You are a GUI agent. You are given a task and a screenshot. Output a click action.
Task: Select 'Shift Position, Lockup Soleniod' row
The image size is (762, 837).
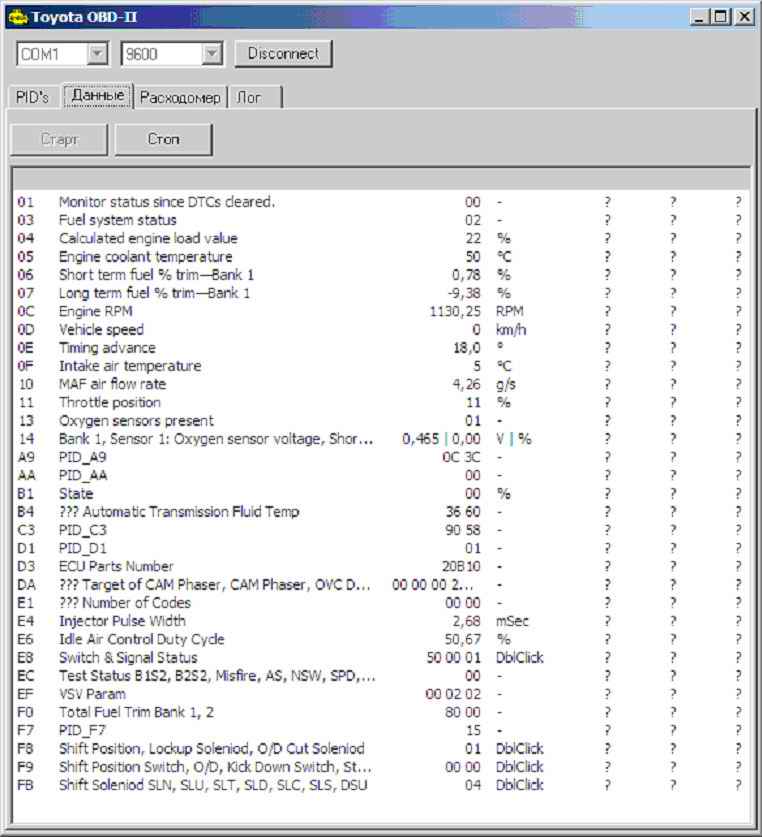pyautogui.click(x=381, y=748)
